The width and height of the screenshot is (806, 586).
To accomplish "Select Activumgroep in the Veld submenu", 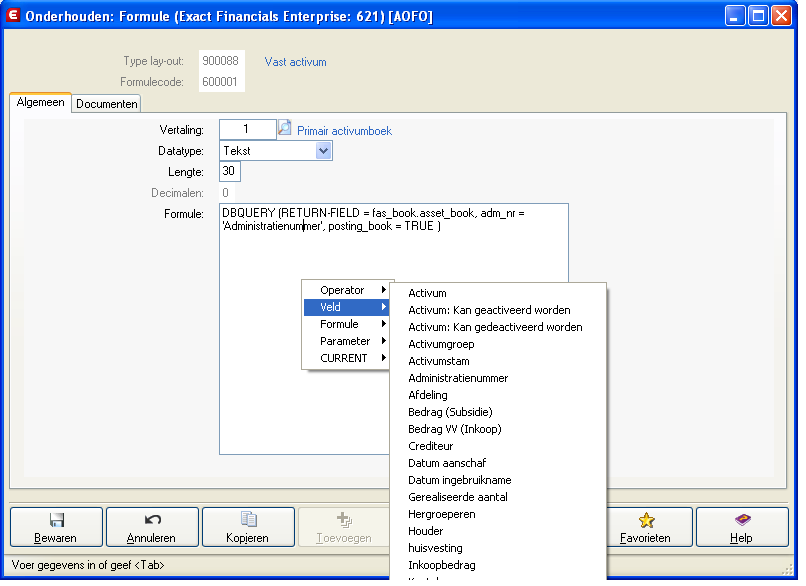I will coord(441,344).
